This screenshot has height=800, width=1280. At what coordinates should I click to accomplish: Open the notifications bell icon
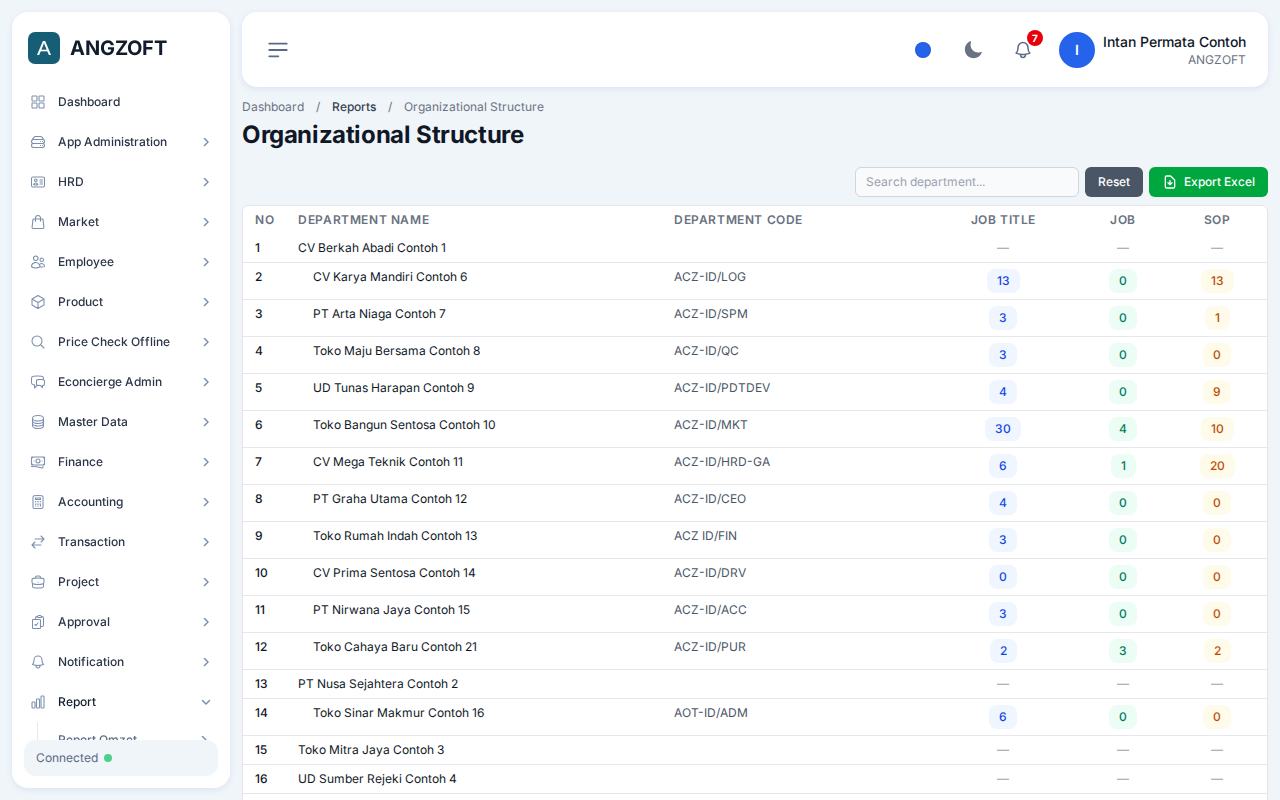click(1023, 50)
